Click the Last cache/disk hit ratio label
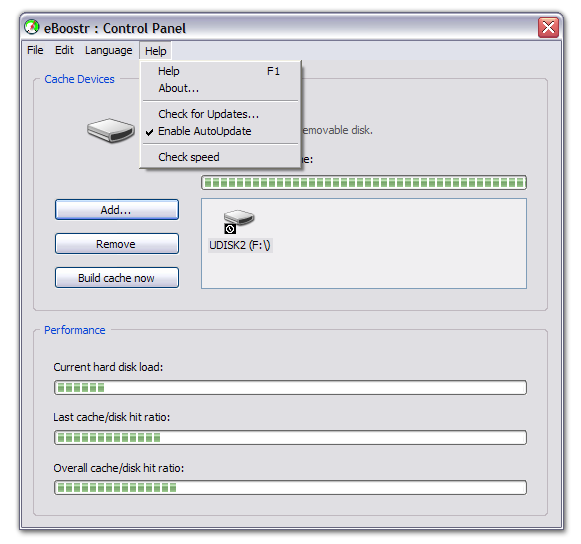 [112, 417]
